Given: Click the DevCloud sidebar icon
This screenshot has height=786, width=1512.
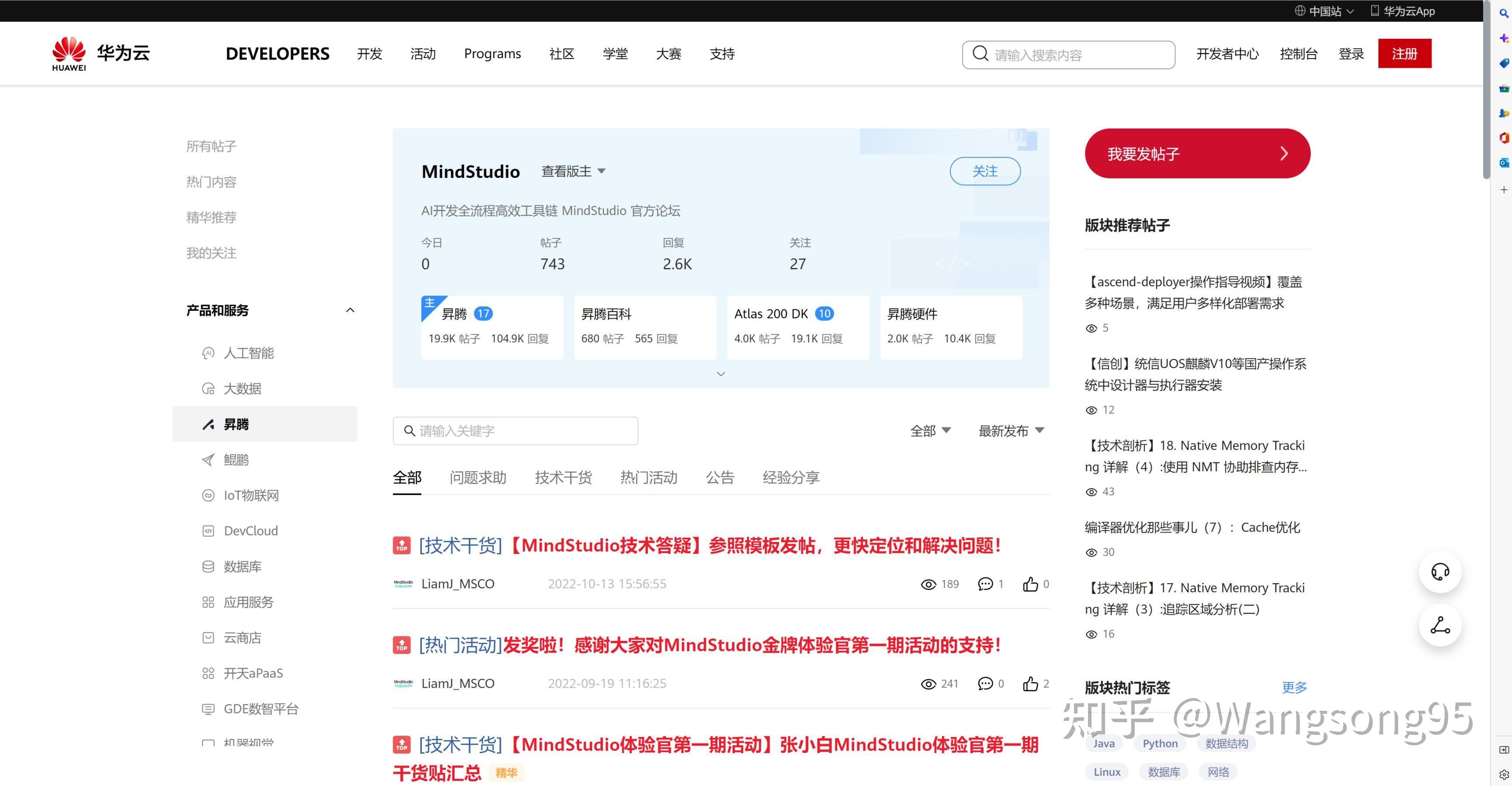Looking at the screenshot, I should click(209, 531).
